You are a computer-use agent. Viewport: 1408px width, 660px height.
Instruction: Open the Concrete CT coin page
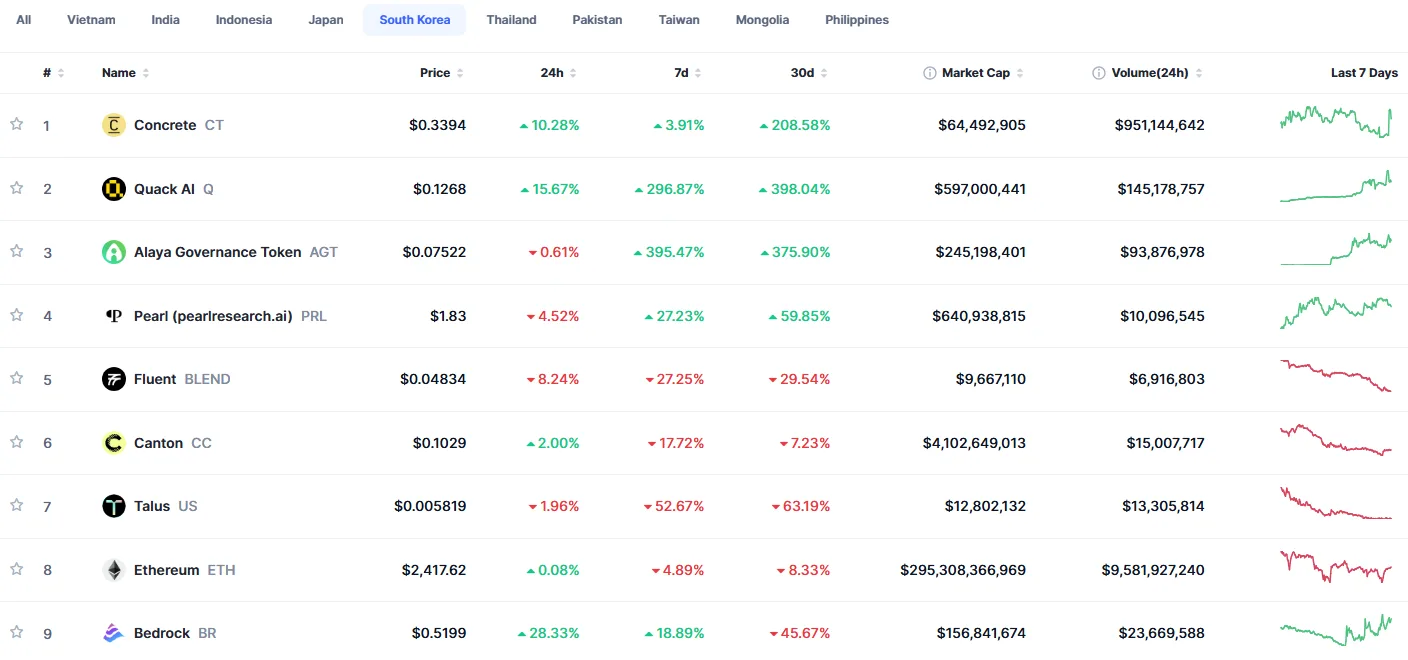point(163,125)
